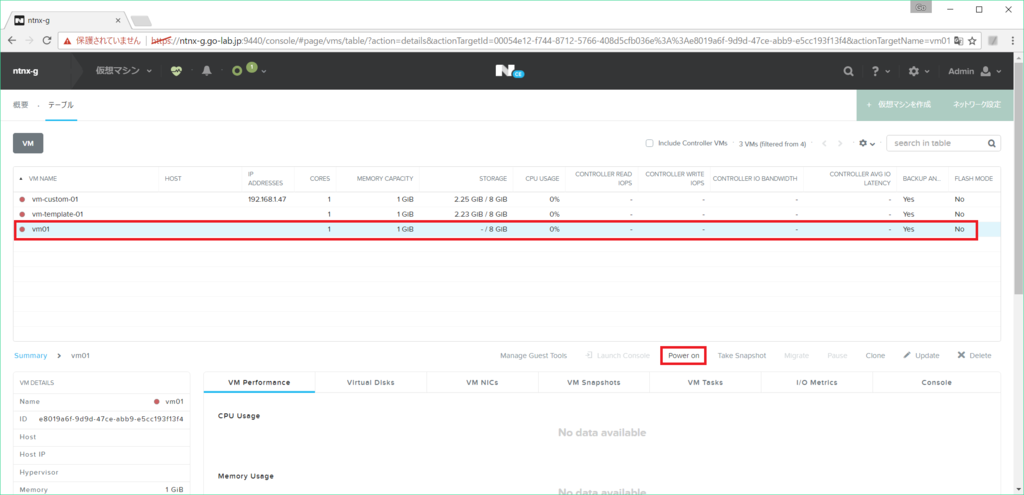Open the Console tab
The height and width of the screenshot is (495, 1024).
936,382
